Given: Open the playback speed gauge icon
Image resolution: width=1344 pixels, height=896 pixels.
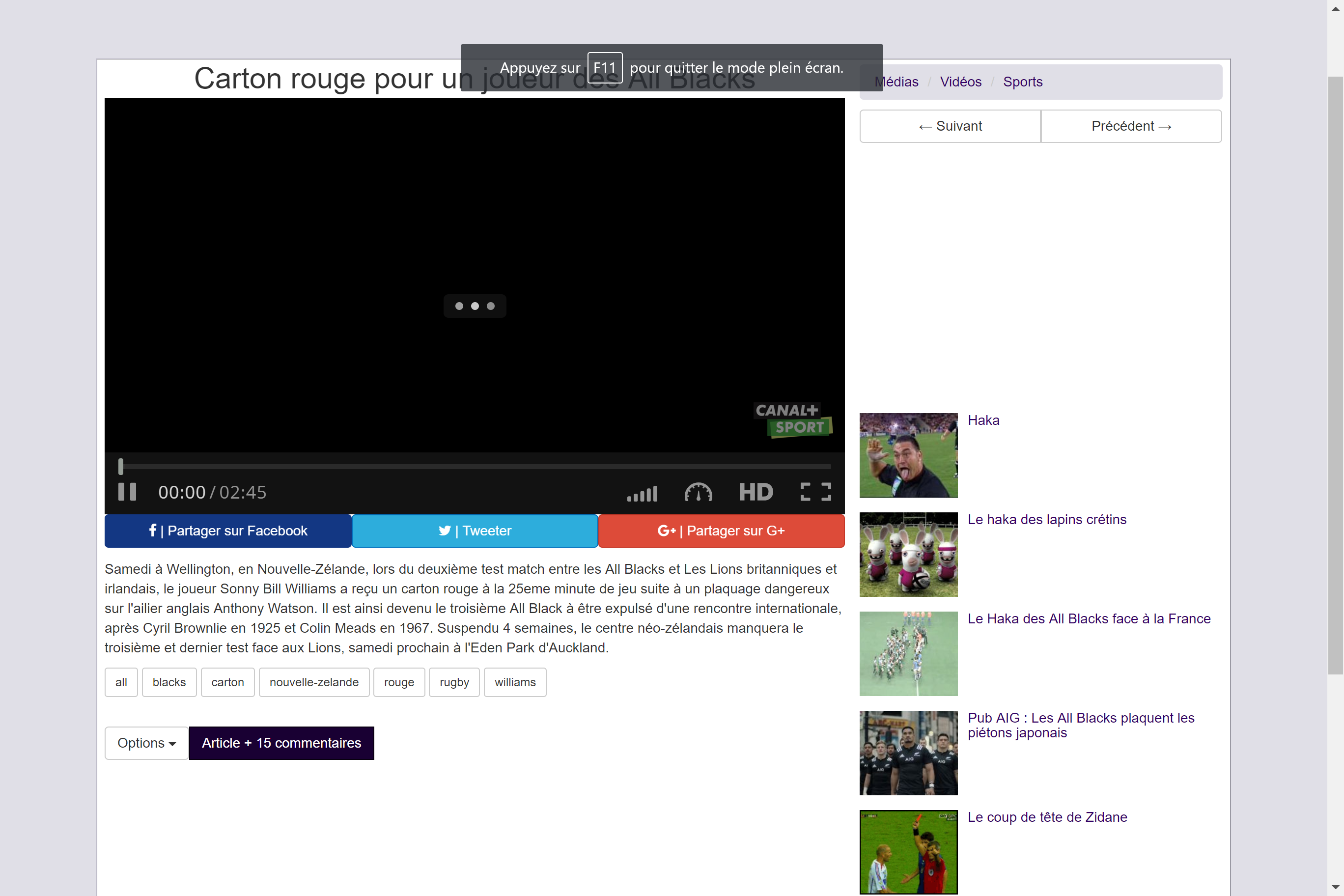Looking at the screenshot, I should pos(698,493).
